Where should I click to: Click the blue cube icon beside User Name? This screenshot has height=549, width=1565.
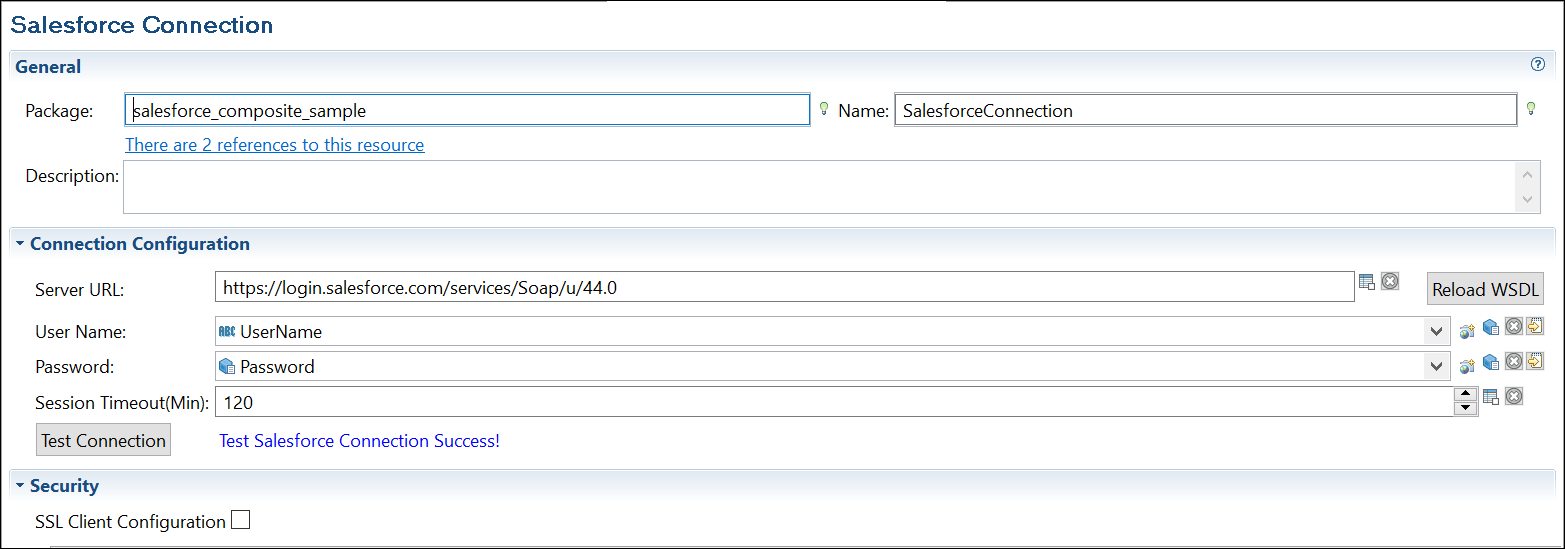coord(1491,327)
